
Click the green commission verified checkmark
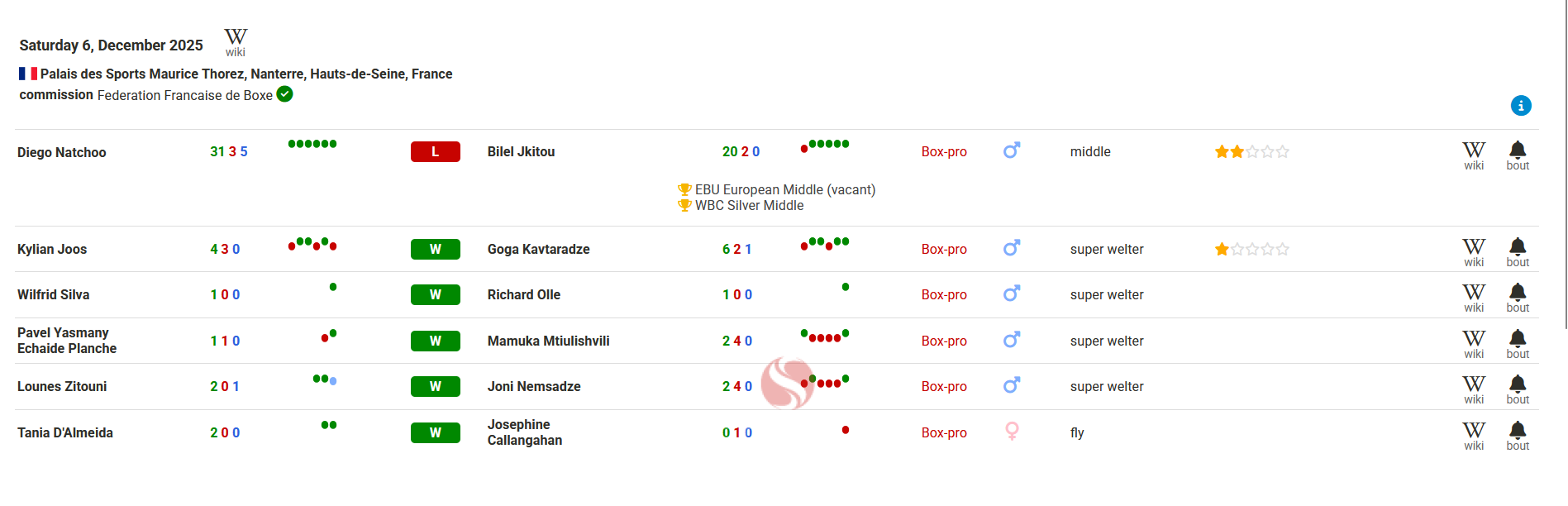[284, 94]
